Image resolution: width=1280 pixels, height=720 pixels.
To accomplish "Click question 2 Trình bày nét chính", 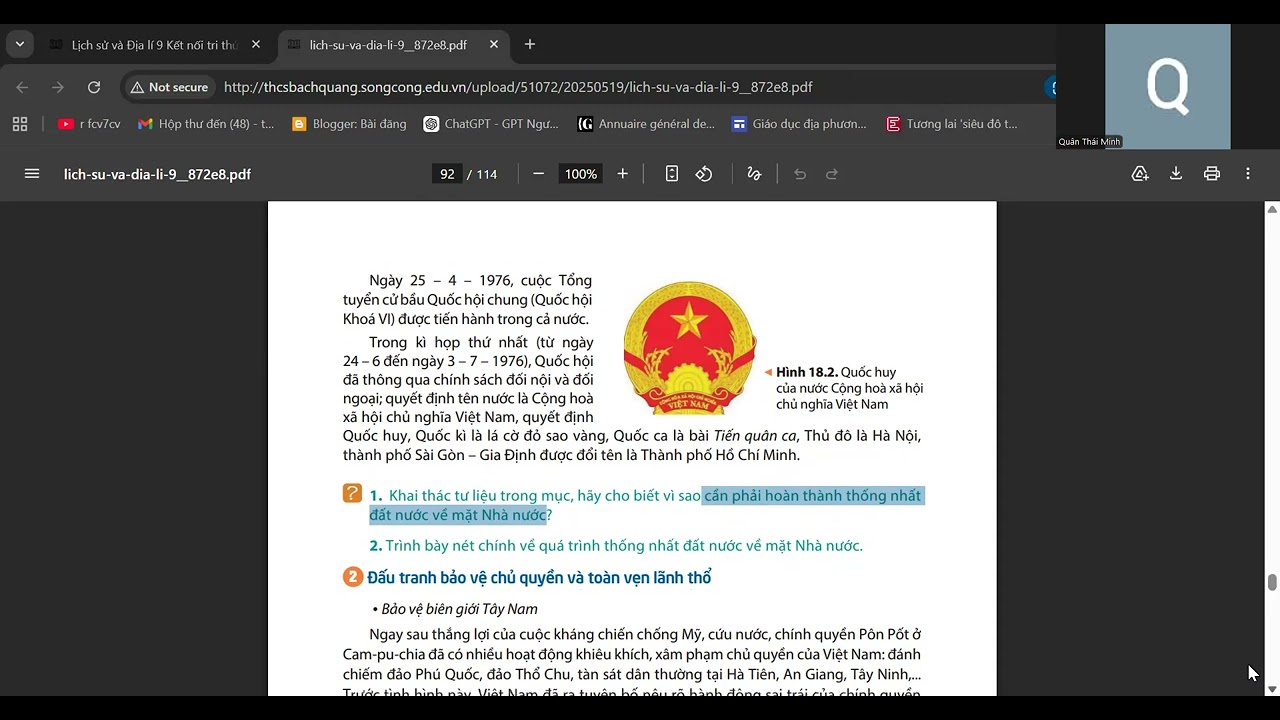I will (x=616, y=546).
